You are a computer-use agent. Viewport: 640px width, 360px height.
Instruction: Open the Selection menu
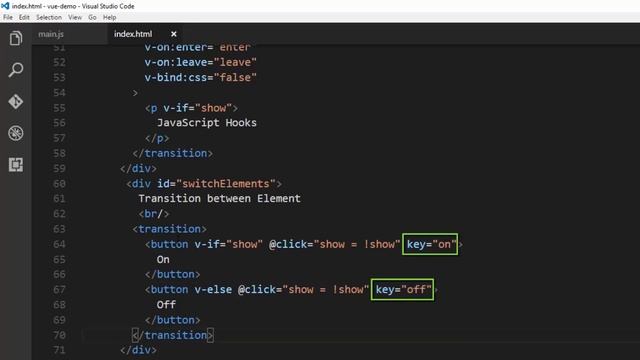click(x=49, y=17)
